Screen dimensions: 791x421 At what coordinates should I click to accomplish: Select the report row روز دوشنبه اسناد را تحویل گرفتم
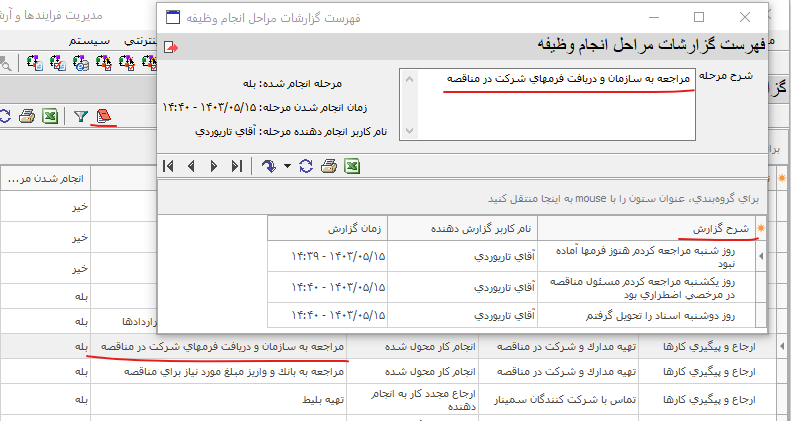pyautogui.click(x=652, y=316)
